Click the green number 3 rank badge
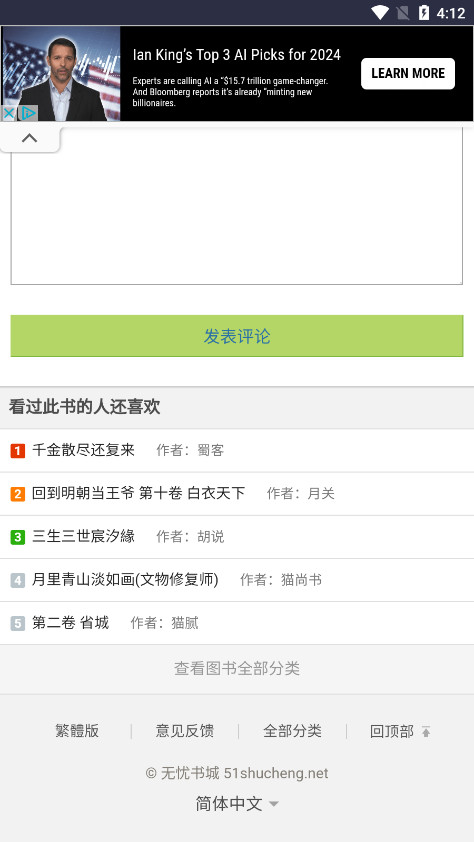The width and height of the screenshot is (474, 842). [x=18, y=536]
